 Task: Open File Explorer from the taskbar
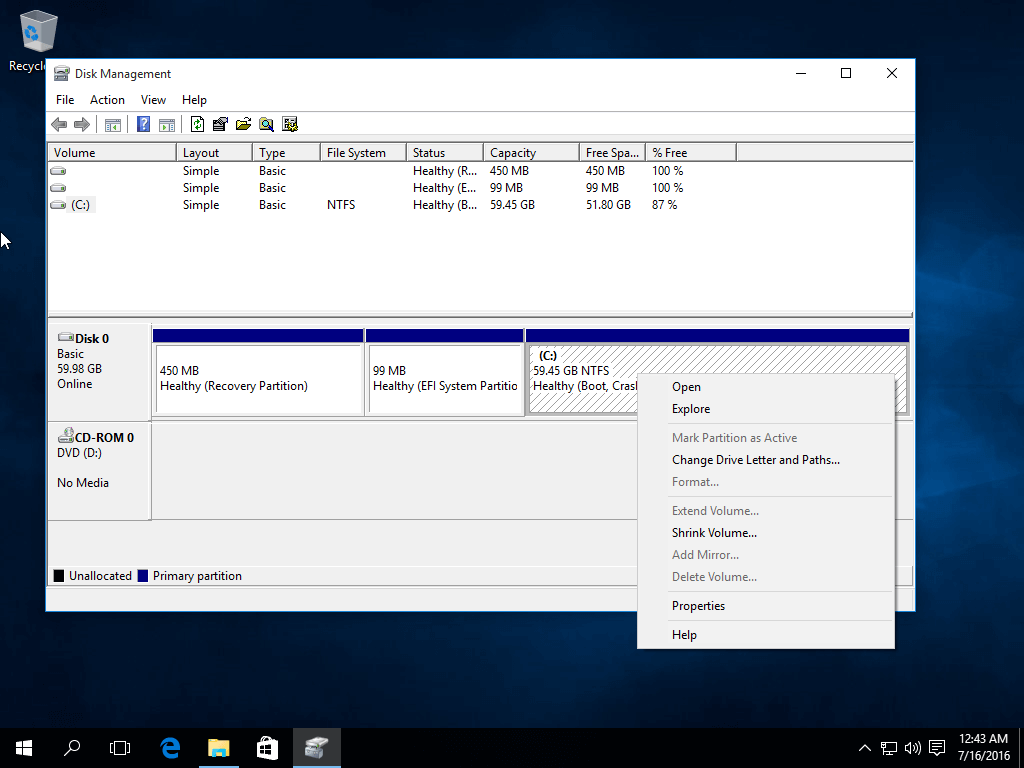tap(219, 747)
